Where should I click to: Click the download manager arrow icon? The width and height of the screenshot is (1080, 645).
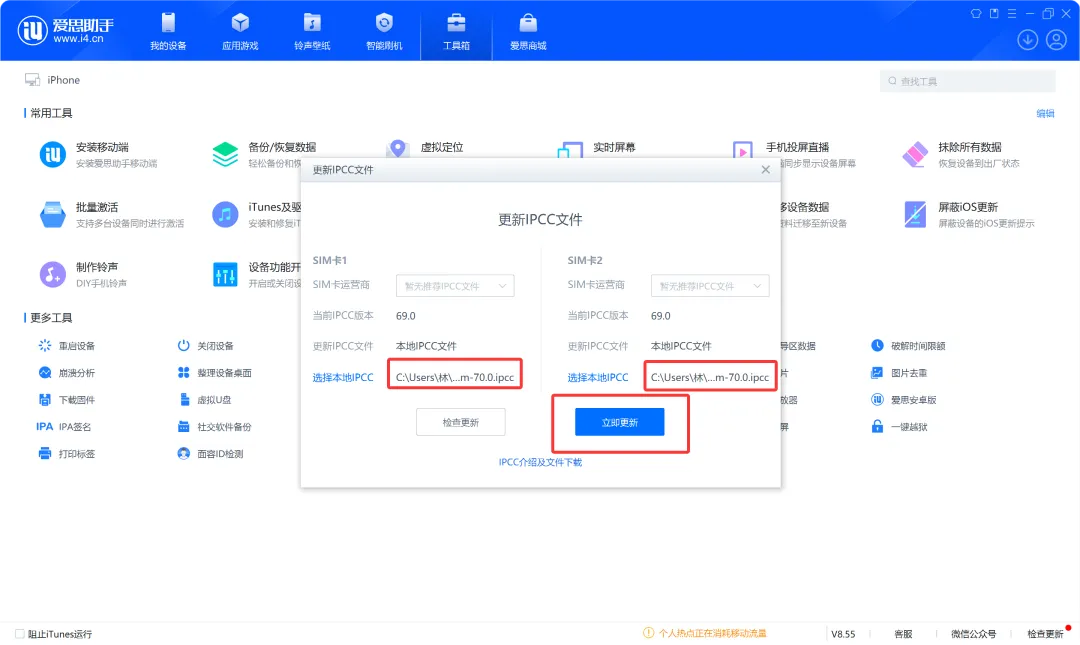[1027, 39]
